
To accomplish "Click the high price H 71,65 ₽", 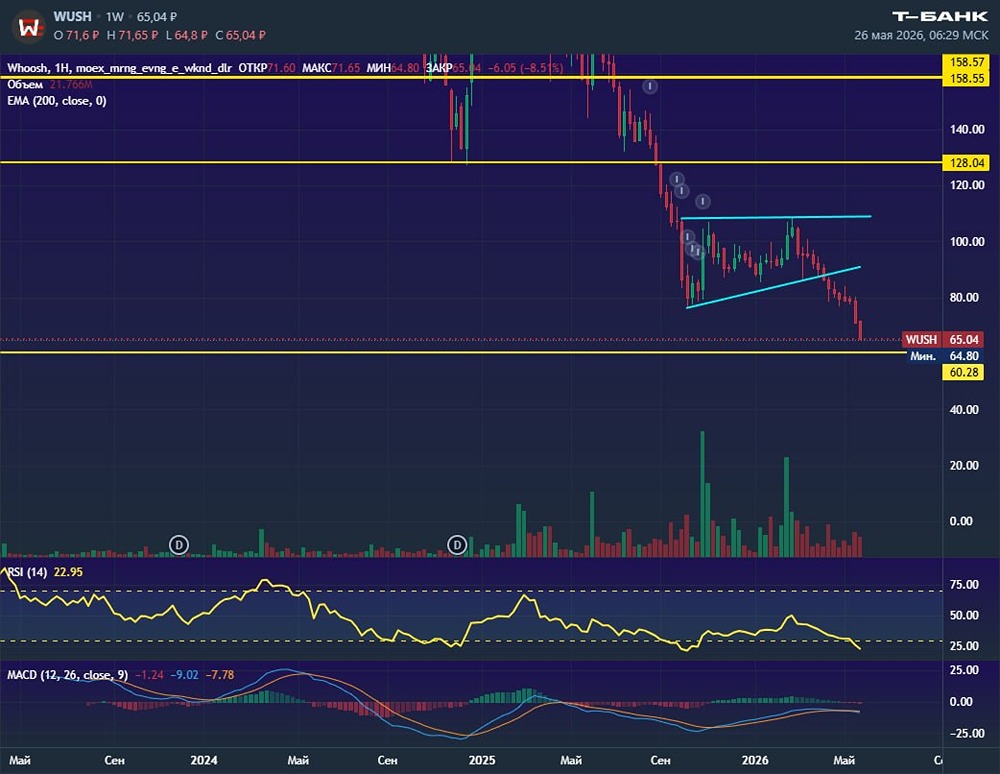I will pos(132,35).
